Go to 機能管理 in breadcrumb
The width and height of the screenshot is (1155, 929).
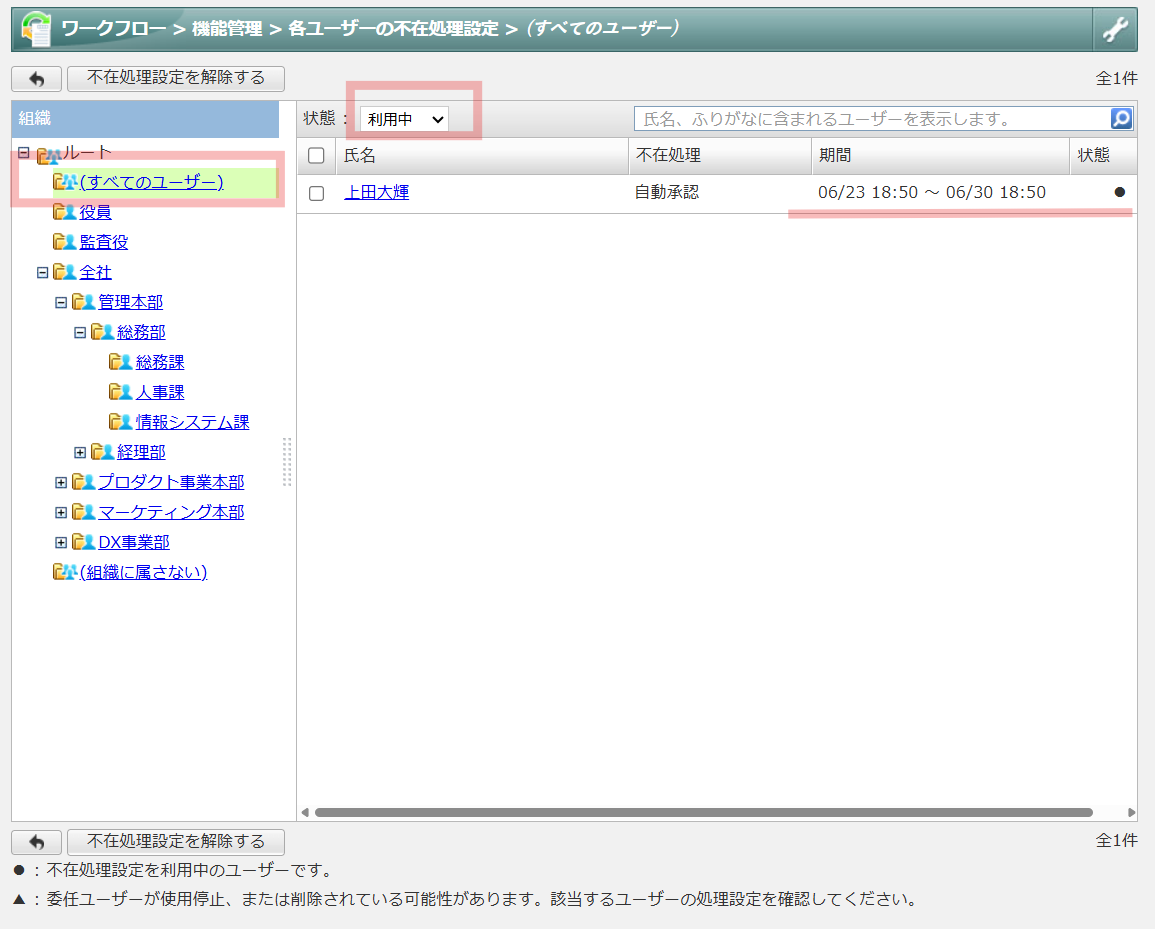[227, 29]
